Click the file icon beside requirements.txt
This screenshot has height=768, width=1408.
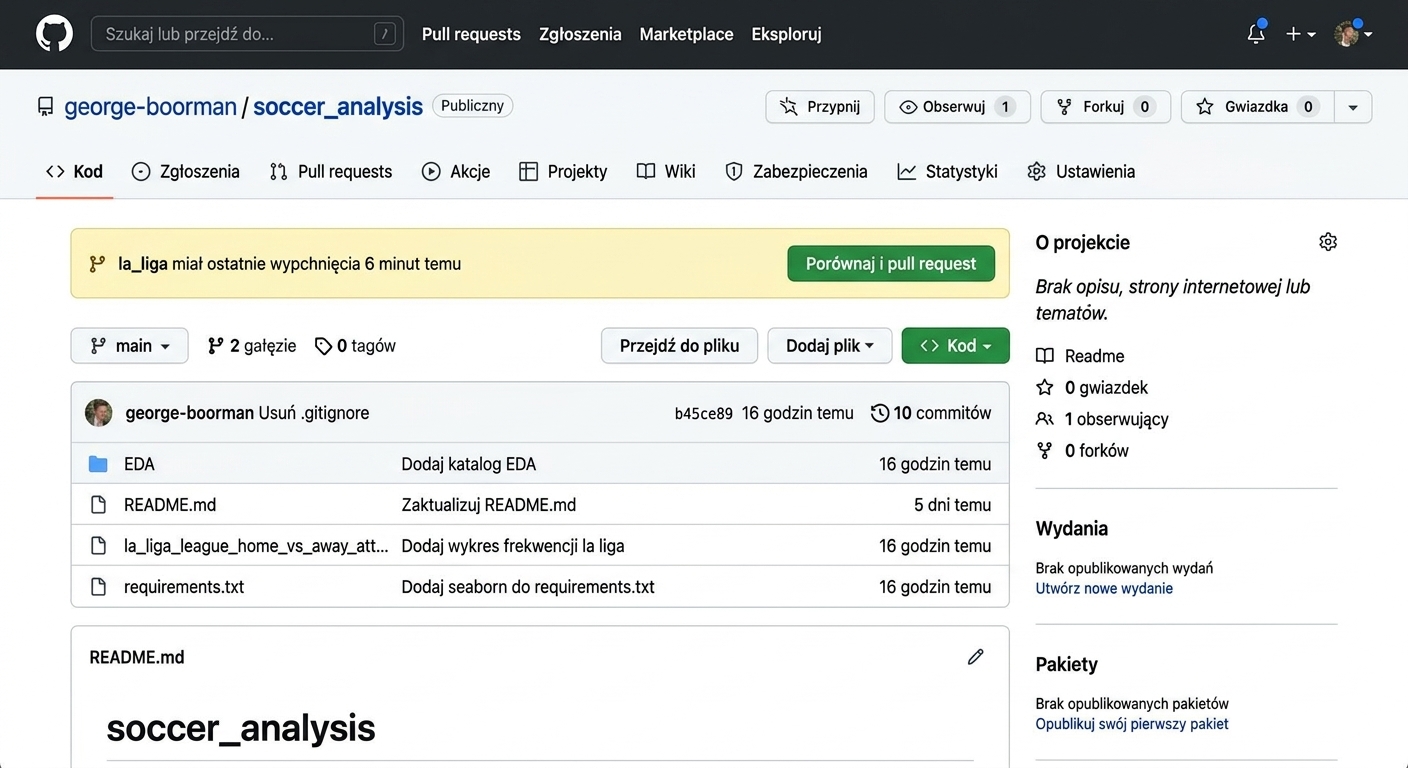[98, 587]
